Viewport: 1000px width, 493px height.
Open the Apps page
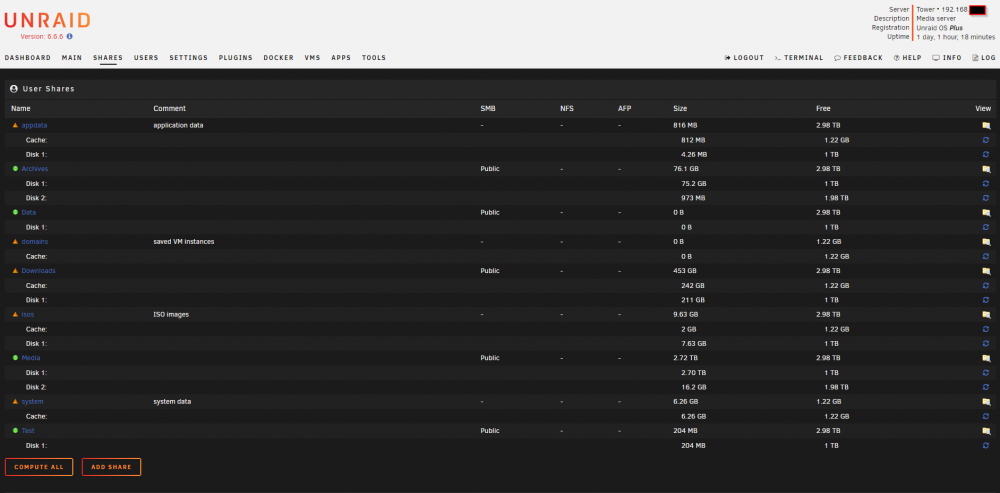(x=341, y=58)
